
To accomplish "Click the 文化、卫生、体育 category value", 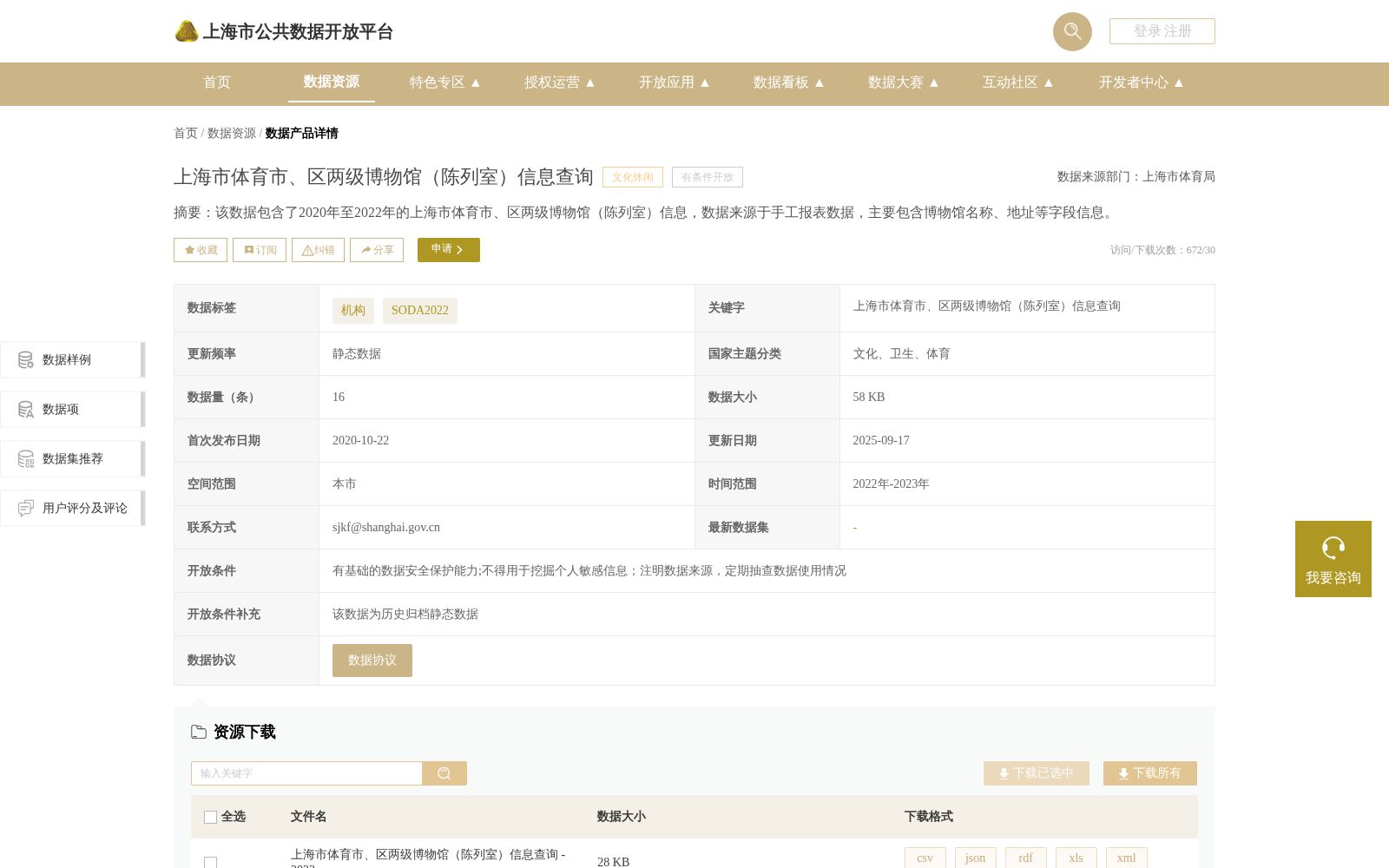I will pos(901,354).
